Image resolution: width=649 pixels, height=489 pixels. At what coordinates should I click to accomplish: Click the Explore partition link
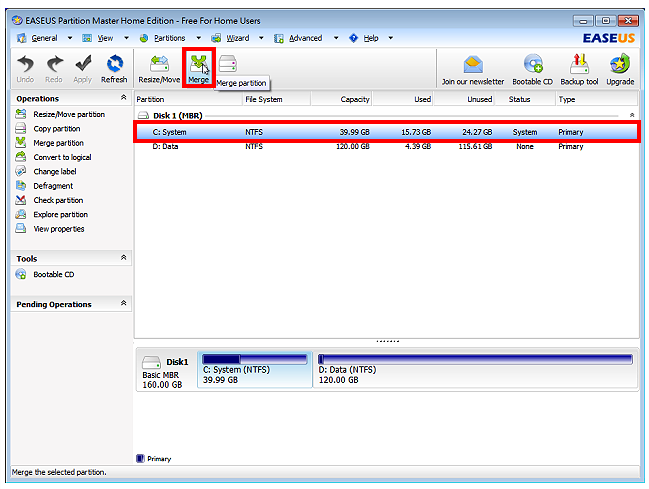60,214
